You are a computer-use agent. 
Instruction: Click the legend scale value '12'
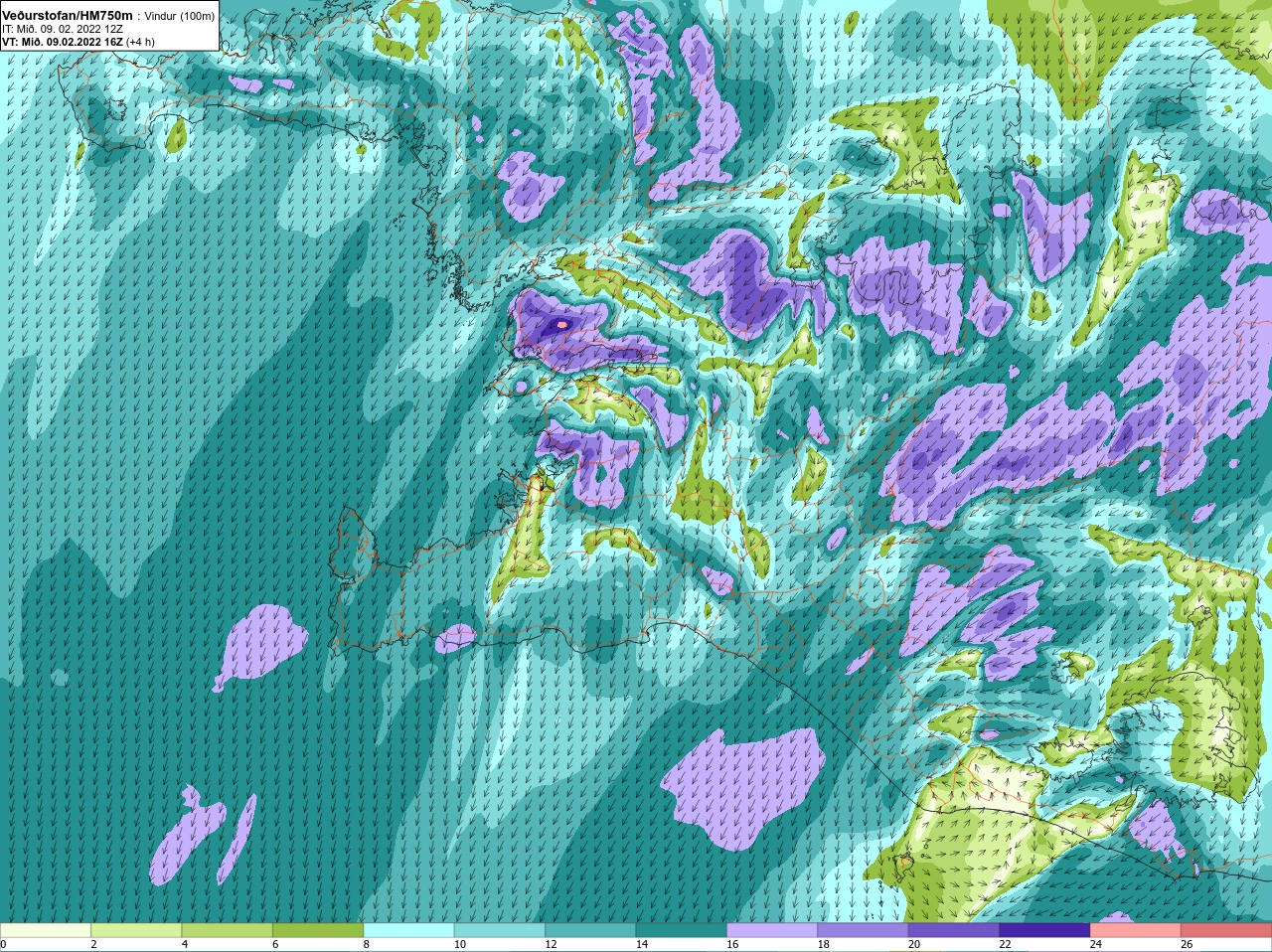click(x=551, y=945)
